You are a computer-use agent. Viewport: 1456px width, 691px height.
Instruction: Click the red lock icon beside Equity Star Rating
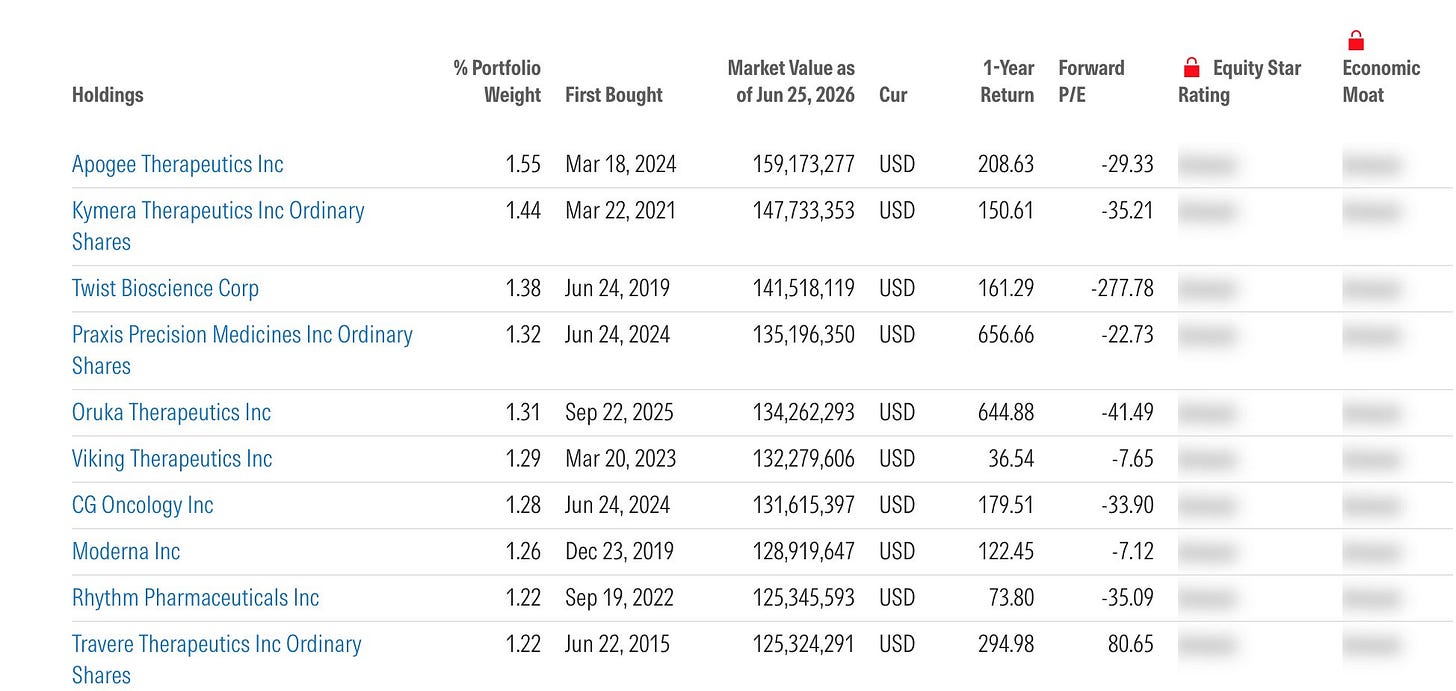pos(1191,68)
